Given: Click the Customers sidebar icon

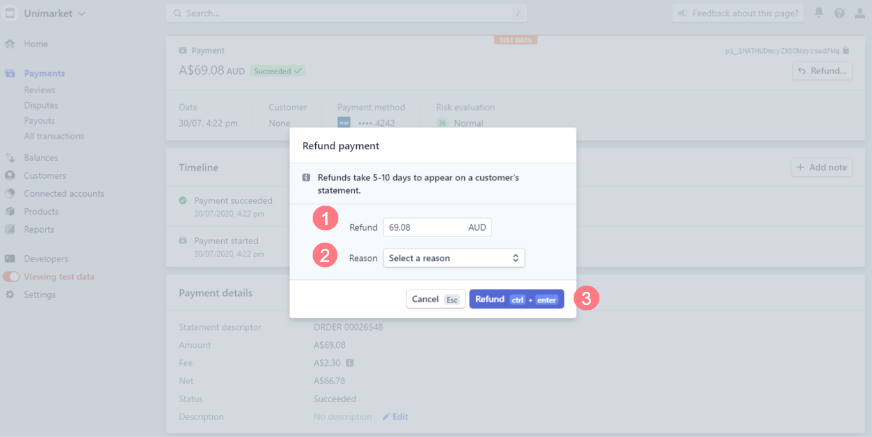Looking at the screenshot, I should 10,176.
